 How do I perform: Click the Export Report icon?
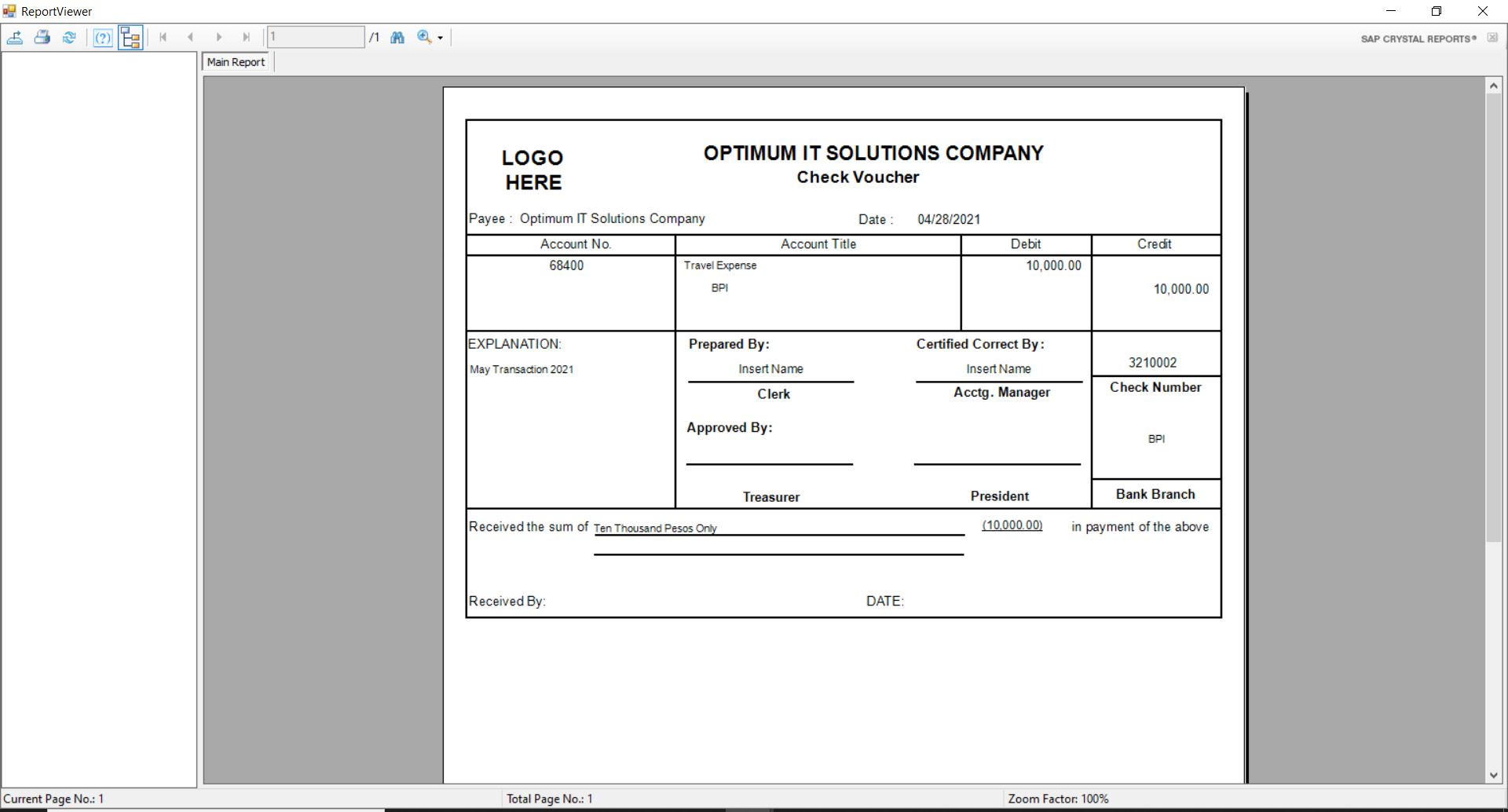pyautogui.click(x=15, y=37)
